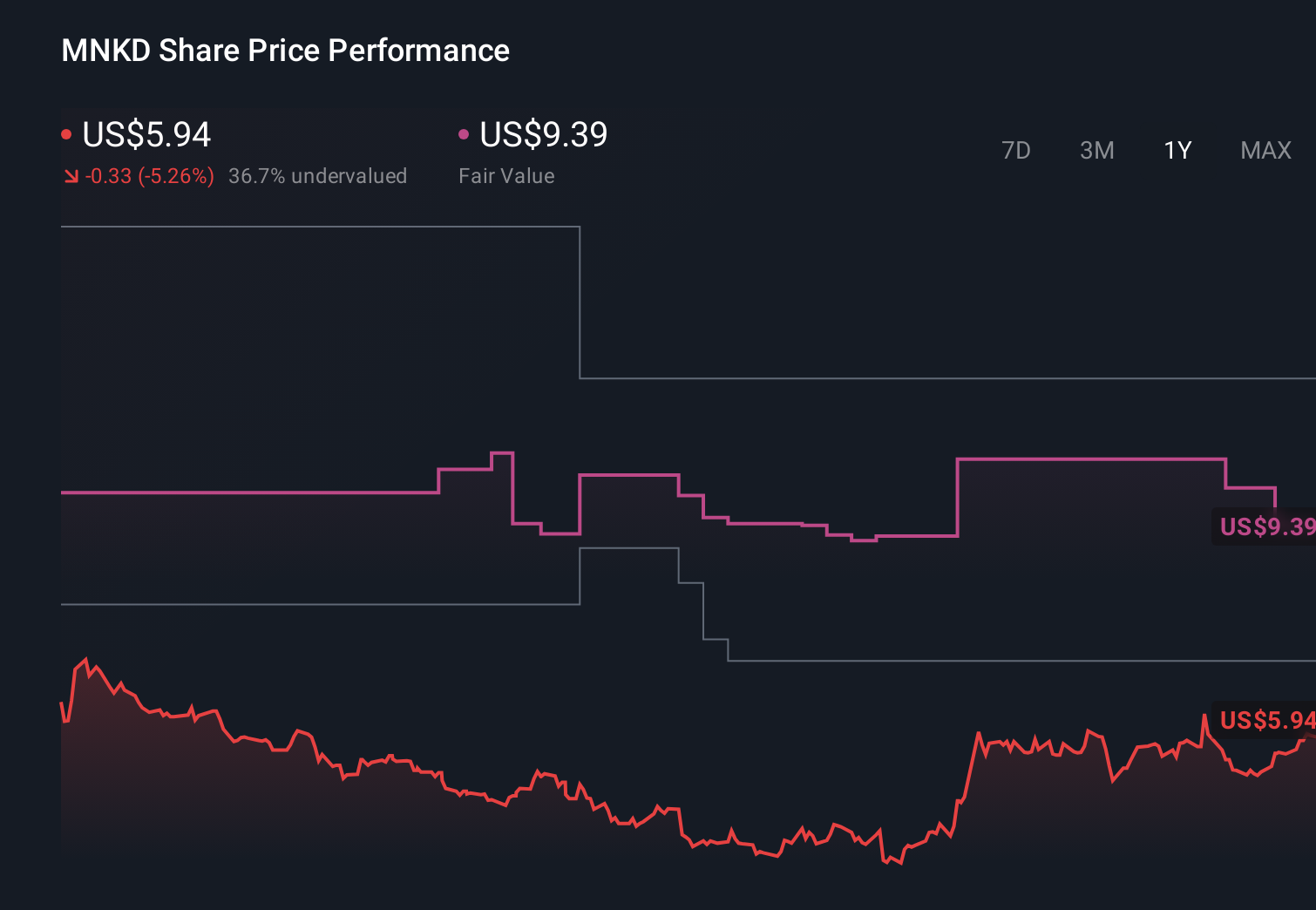Select the pink fair value line on the chart

pos(261,493)
